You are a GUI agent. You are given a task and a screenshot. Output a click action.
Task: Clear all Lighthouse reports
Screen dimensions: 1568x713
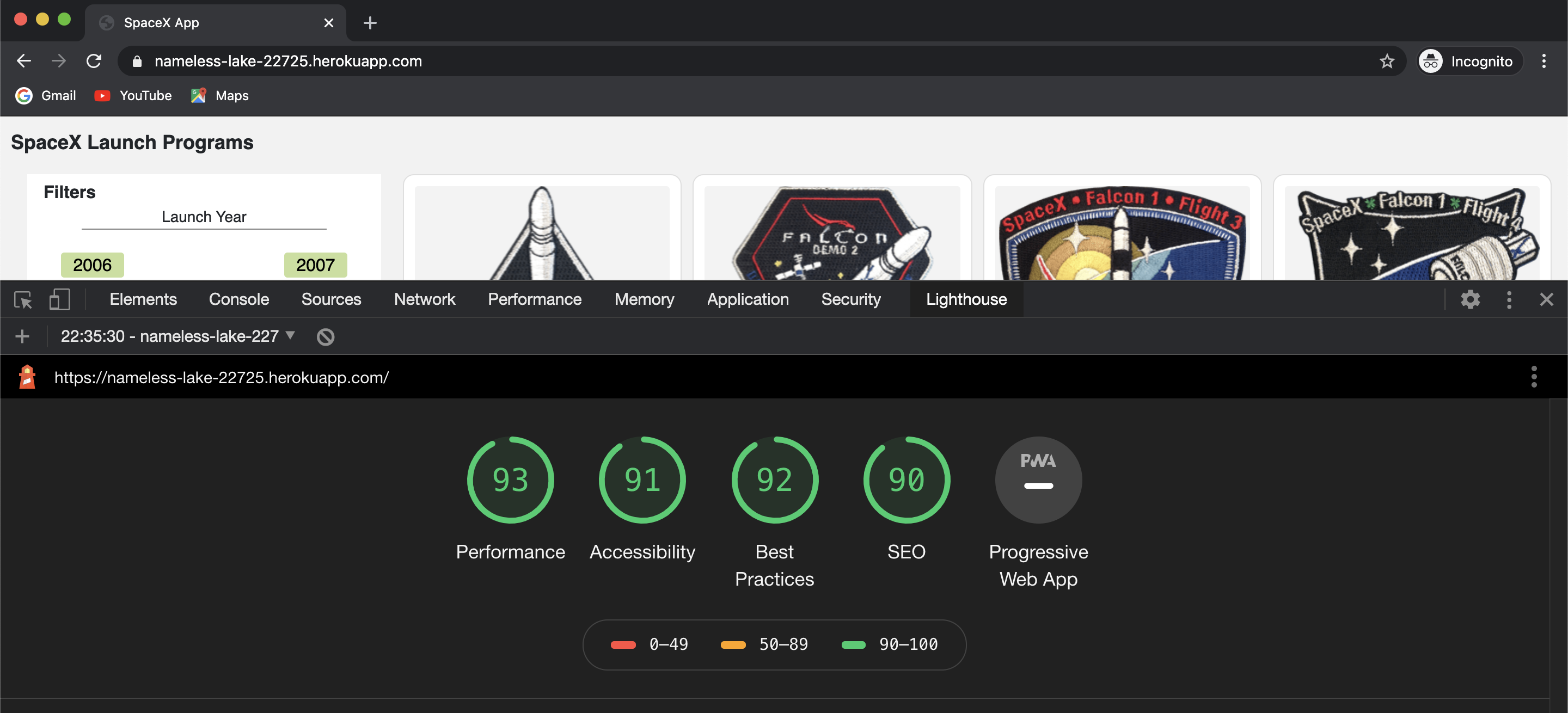(326, 336)
